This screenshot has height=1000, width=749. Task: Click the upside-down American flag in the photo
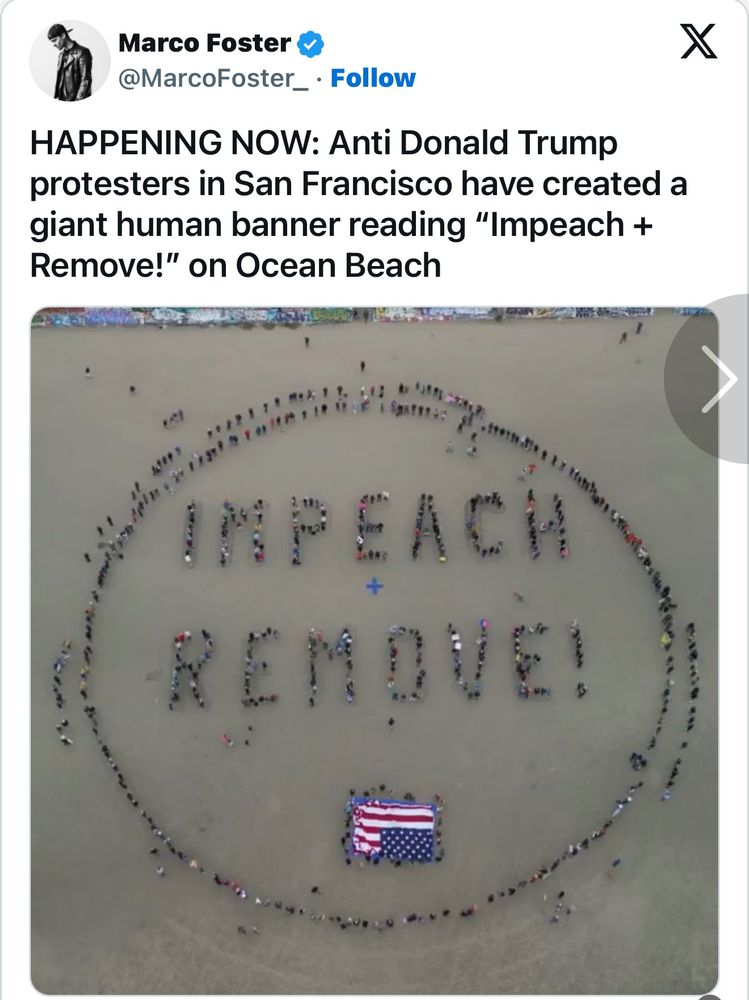(x=394, y=830)
